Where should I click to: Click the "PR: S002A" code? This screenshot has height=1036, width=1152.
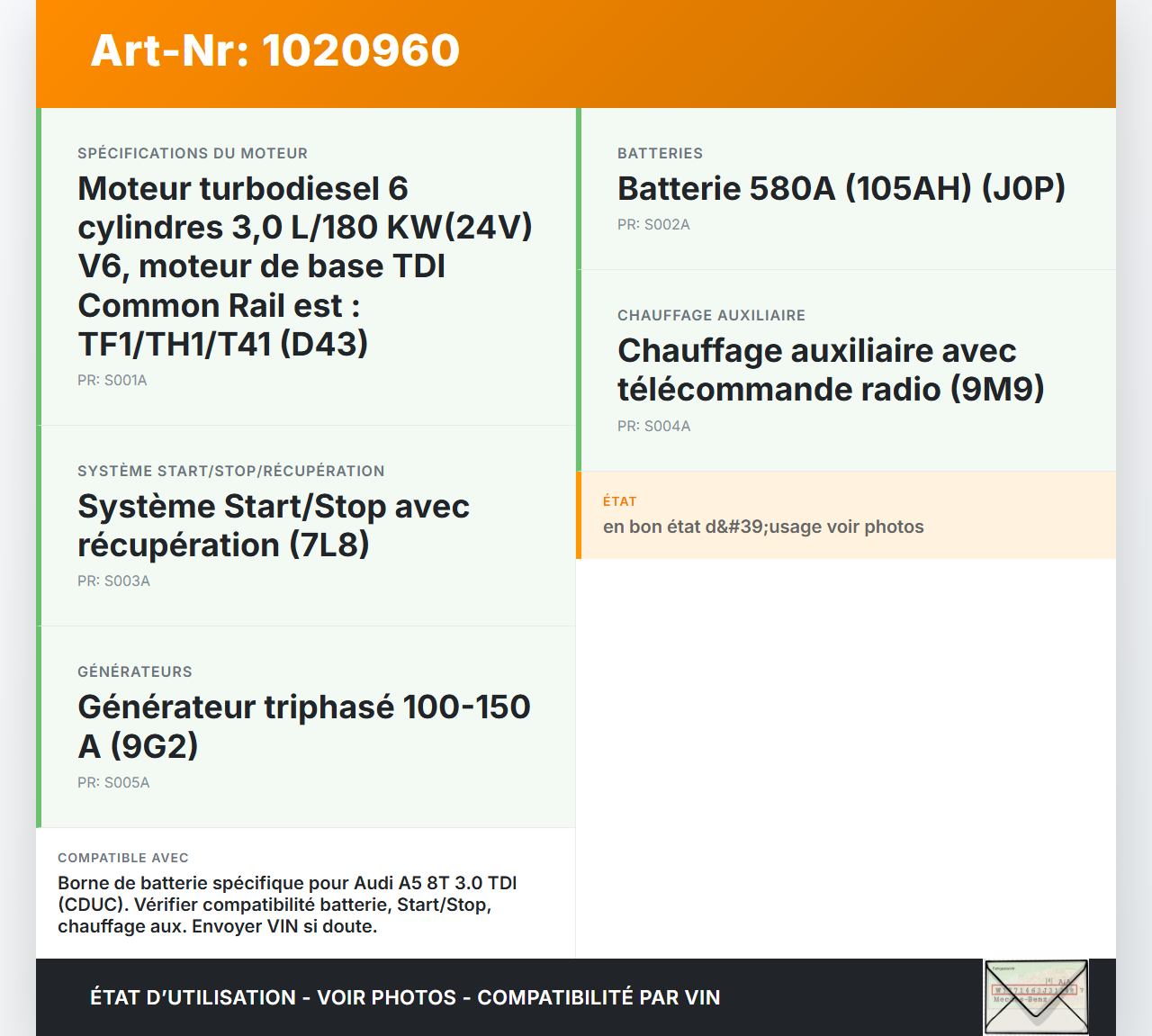click(654, 225)
